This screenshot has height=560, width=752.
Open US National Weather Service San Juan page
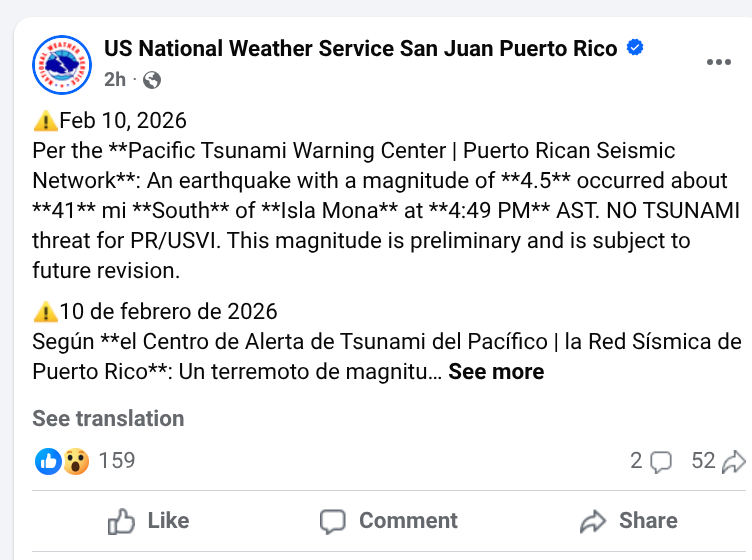[361, 48]
